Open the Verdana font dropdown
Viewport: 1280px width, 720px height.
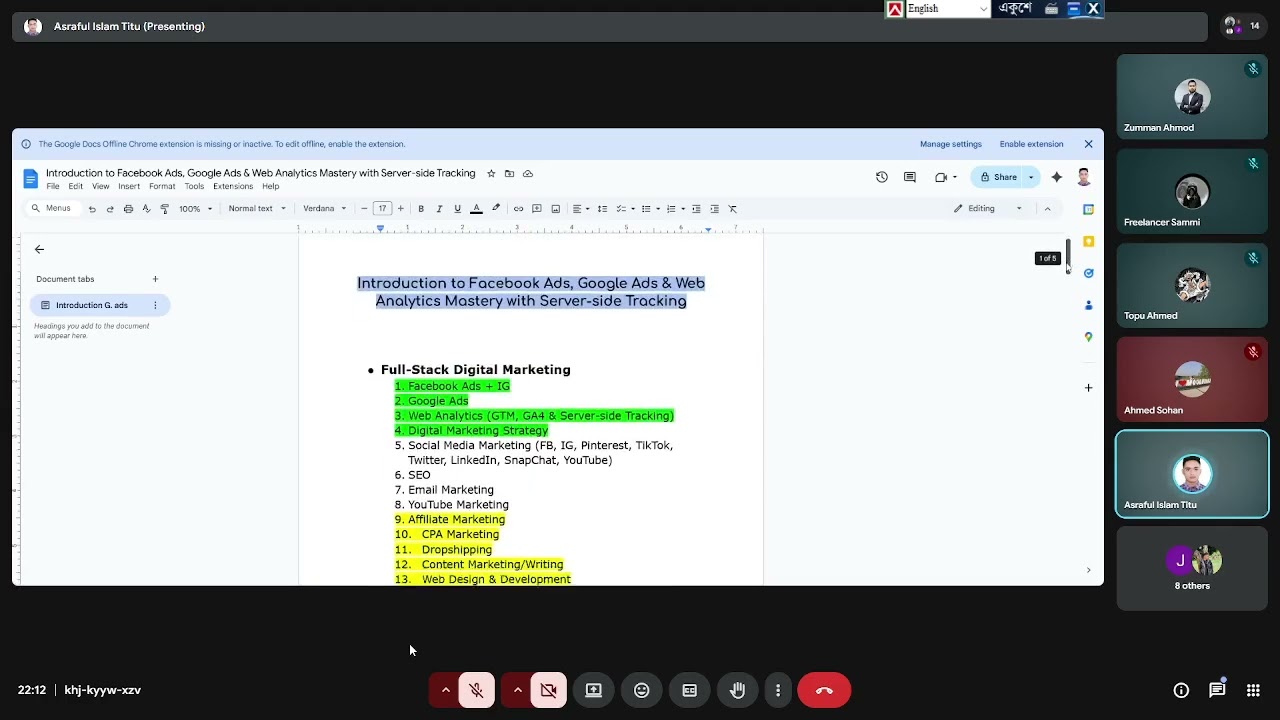coord(325,209)
